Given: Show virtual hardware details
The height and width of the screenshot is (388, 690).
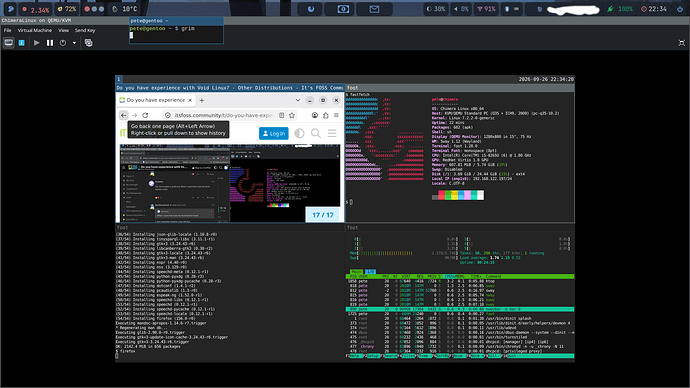Looking at the screenshot, I should pyautogui.click(x=22, y=43).
